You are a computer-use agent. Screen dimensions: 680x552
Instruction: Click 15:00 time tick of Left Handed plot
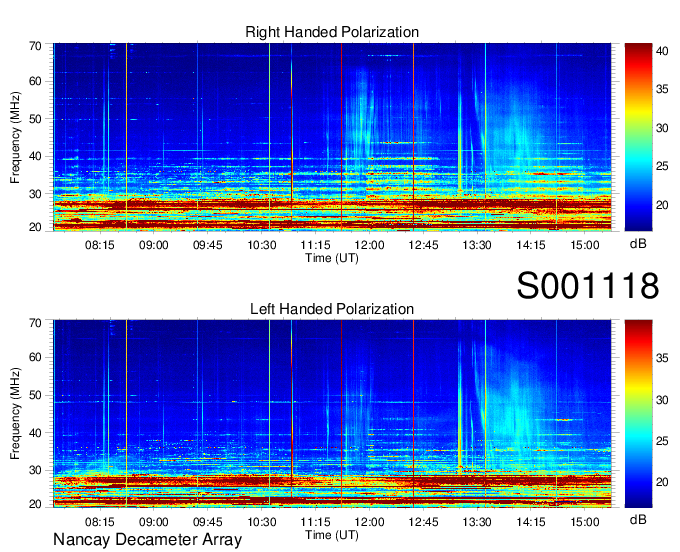[x=585, y=522]
